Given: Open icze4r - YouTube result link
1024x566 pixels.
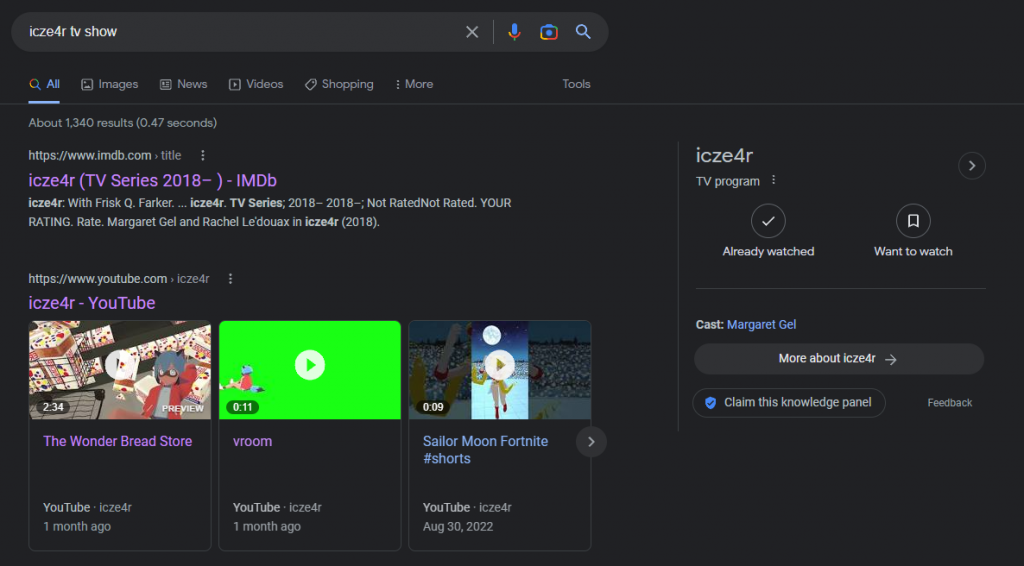Looking at the screenshot, I should [92, 303].
